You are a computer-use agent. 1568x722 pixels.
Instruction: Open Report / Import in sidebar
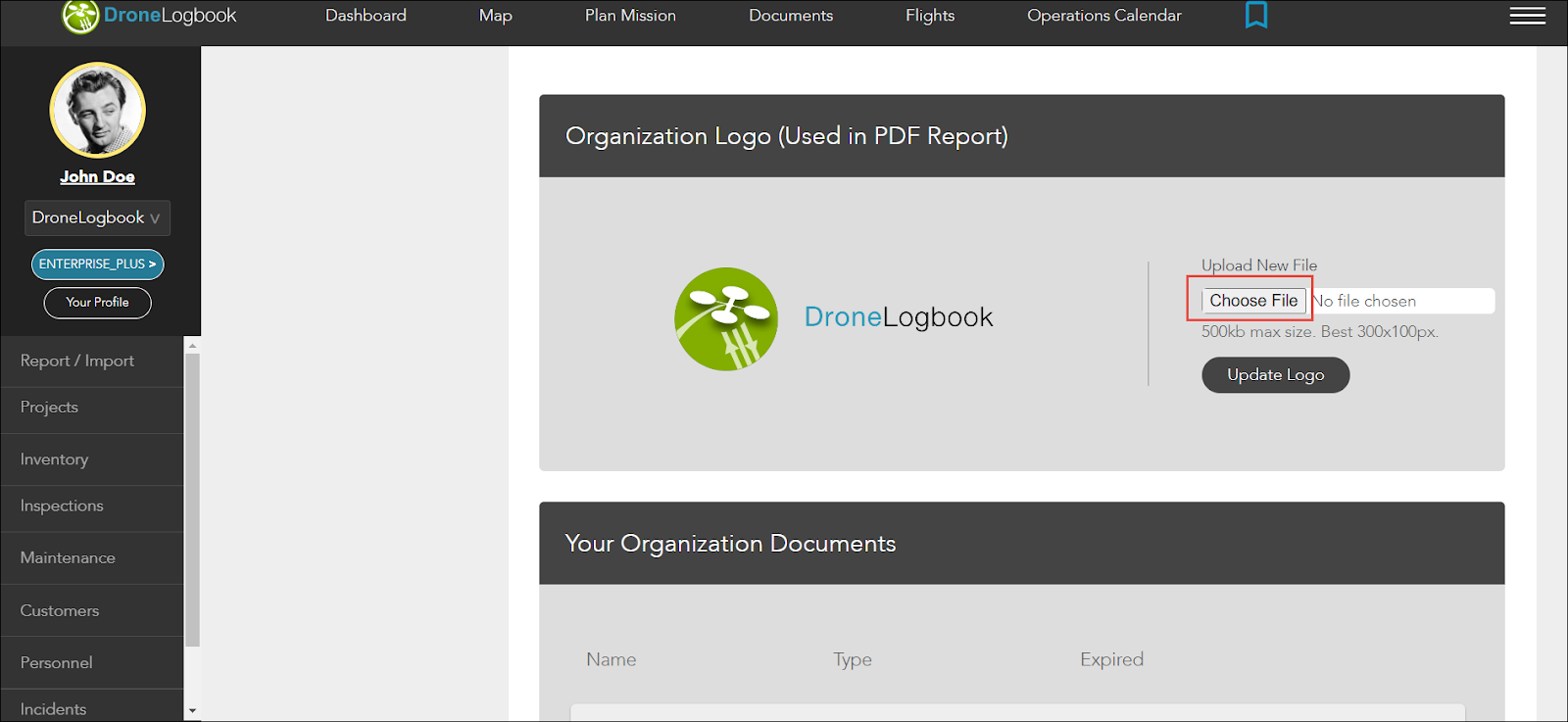click(92, 361)
